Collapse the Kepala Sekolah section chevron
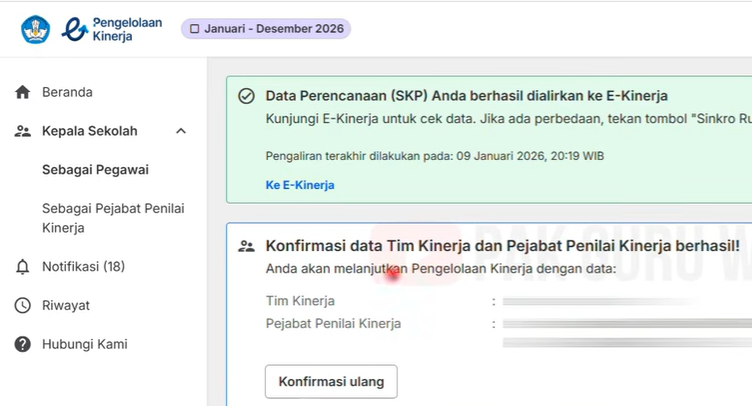Image resolution: width=752 pixels, height=406 pixels. click(181, 131)
